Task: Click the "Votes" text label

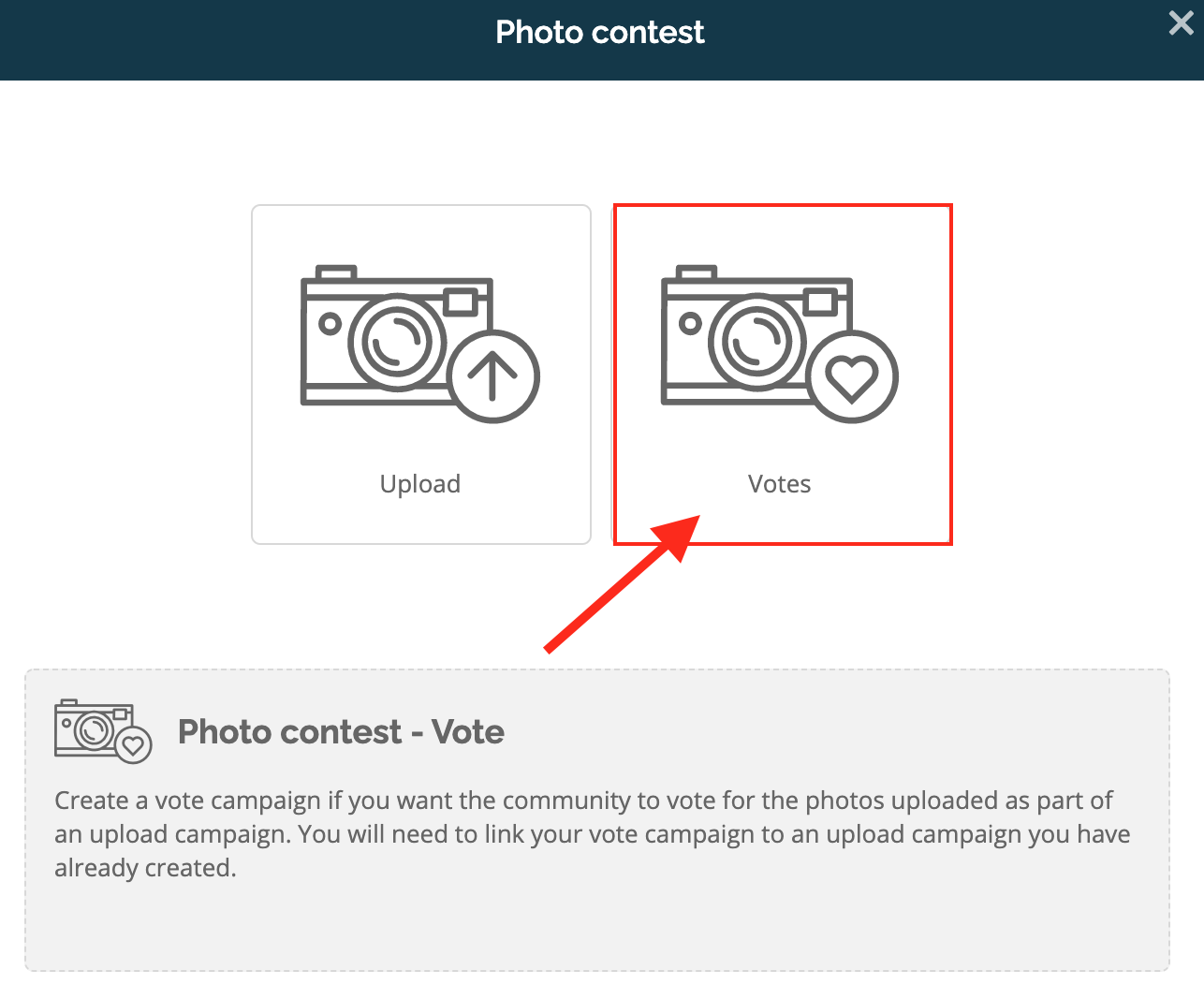Action: 780,484
